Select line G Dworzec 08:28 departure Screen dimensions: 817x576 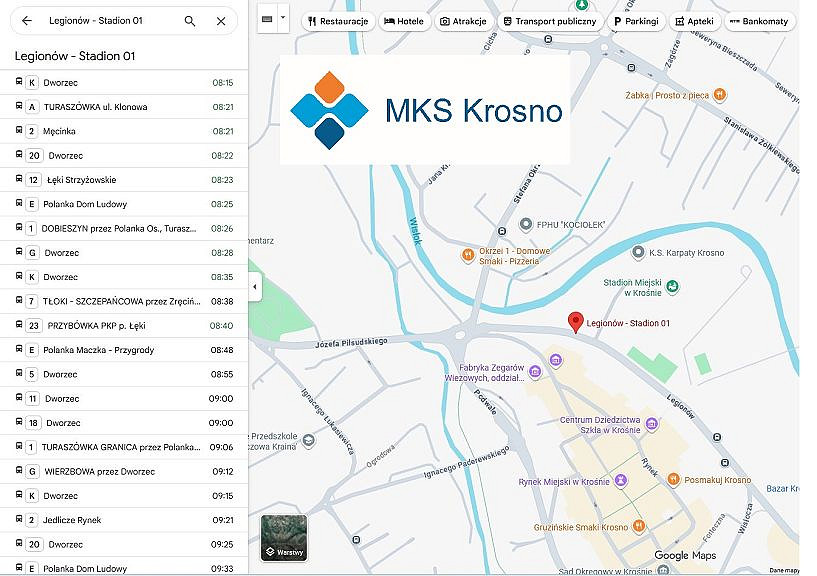pos(124,253)
